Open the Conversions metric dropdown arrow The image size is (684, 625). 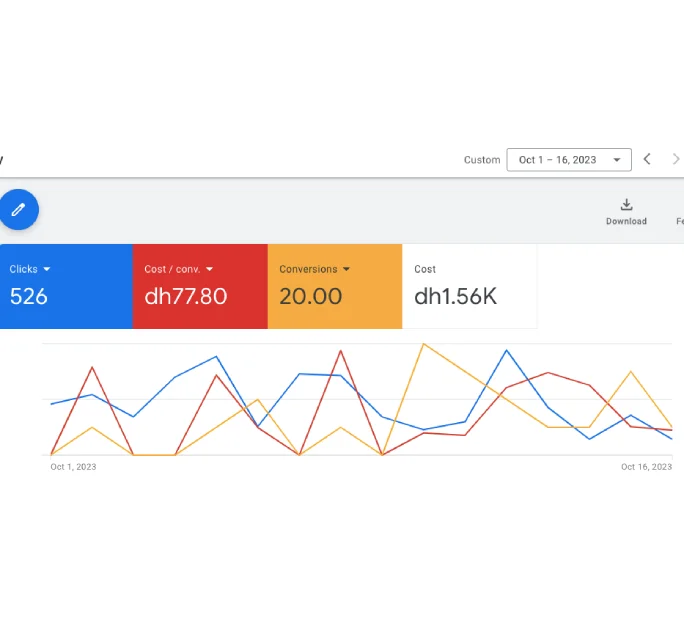click(346, 269)
